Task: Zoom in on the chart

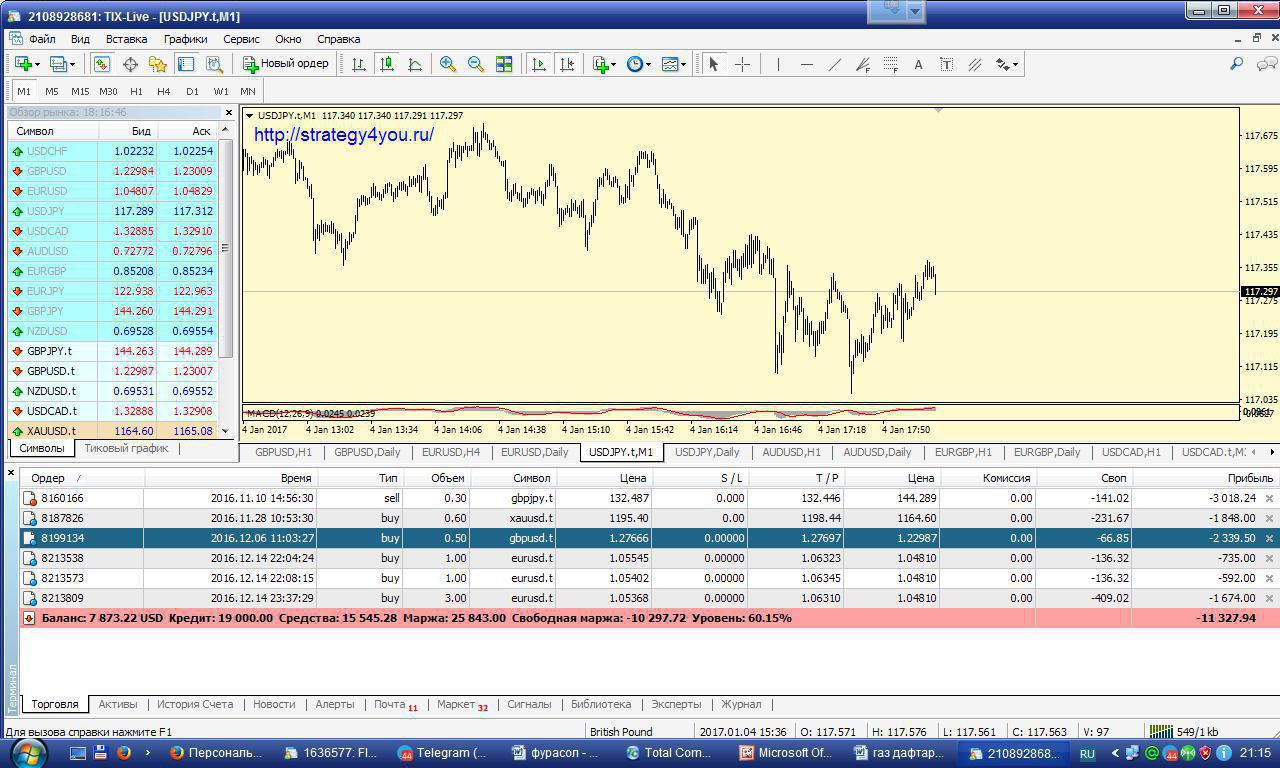Action: pyautogui.click(x=448, y=64)
